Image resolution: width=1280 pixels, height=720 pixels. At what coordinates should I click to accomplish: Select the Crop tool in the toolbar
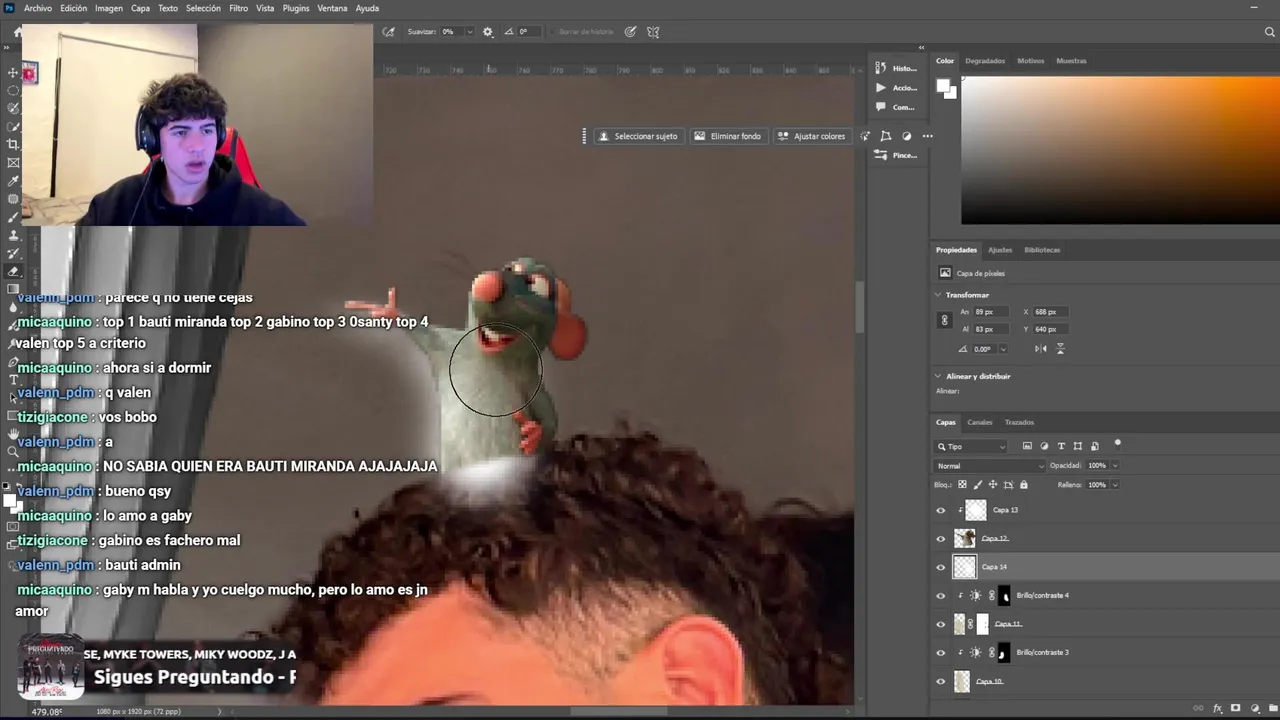tap(13, 145)
